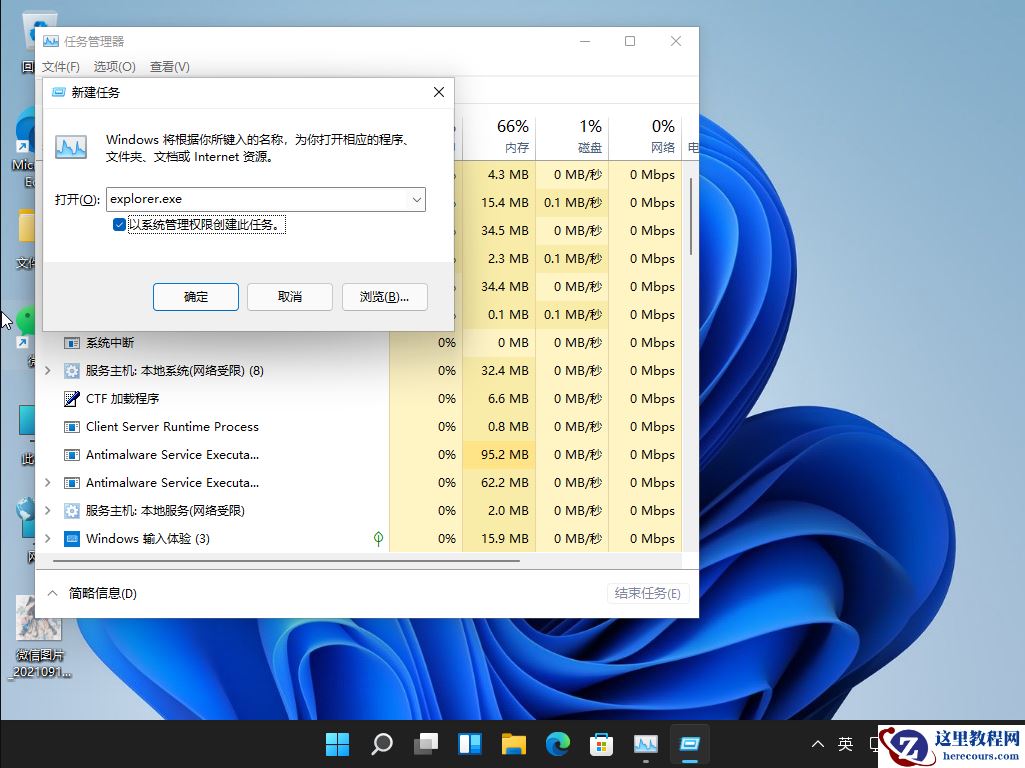The image size is (1025, 768).
Task: Click 确定 to run explorer.exe
Action: (195, 296)
